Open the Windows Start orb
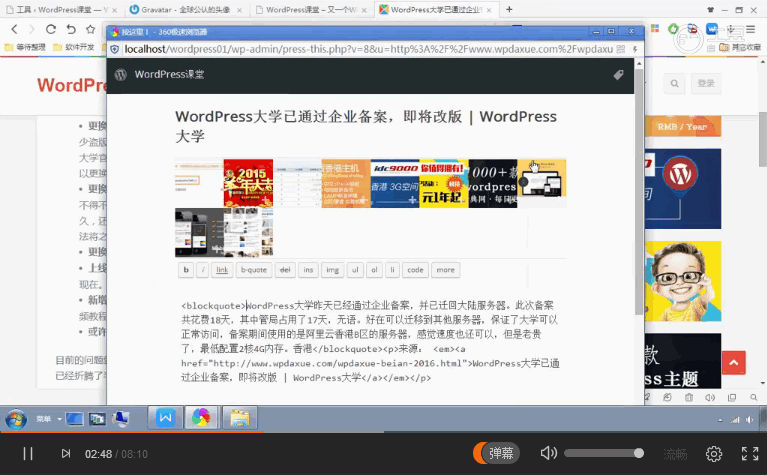 point(16,419)
